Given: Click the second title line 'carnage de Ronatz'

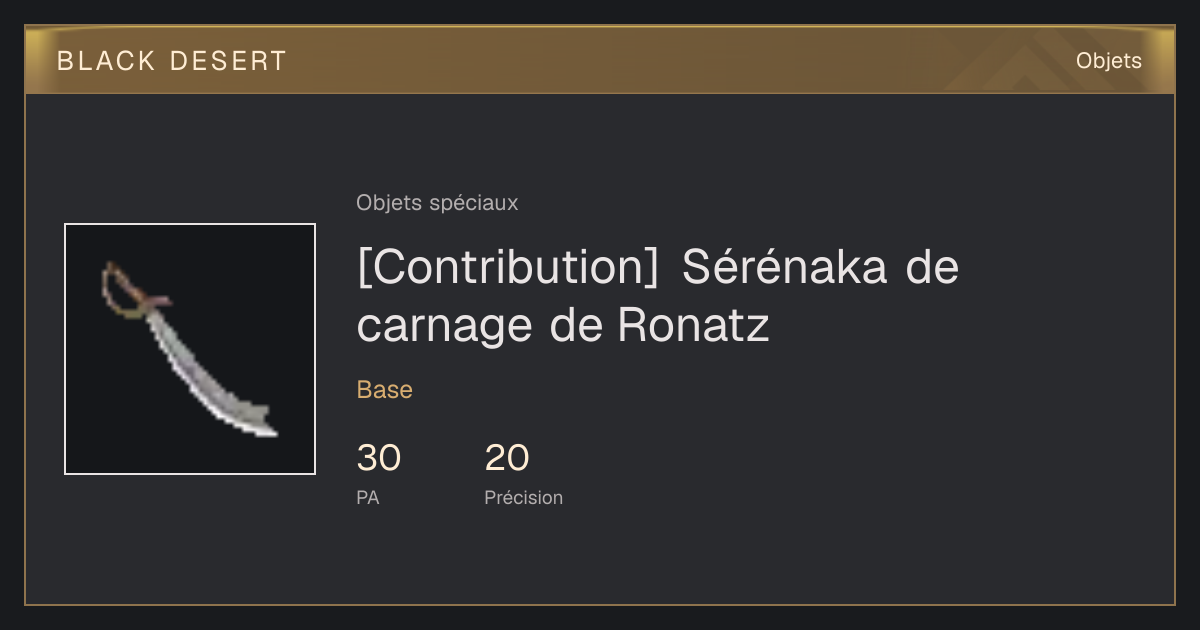Looking at the screenshot, I should point(563,326).
